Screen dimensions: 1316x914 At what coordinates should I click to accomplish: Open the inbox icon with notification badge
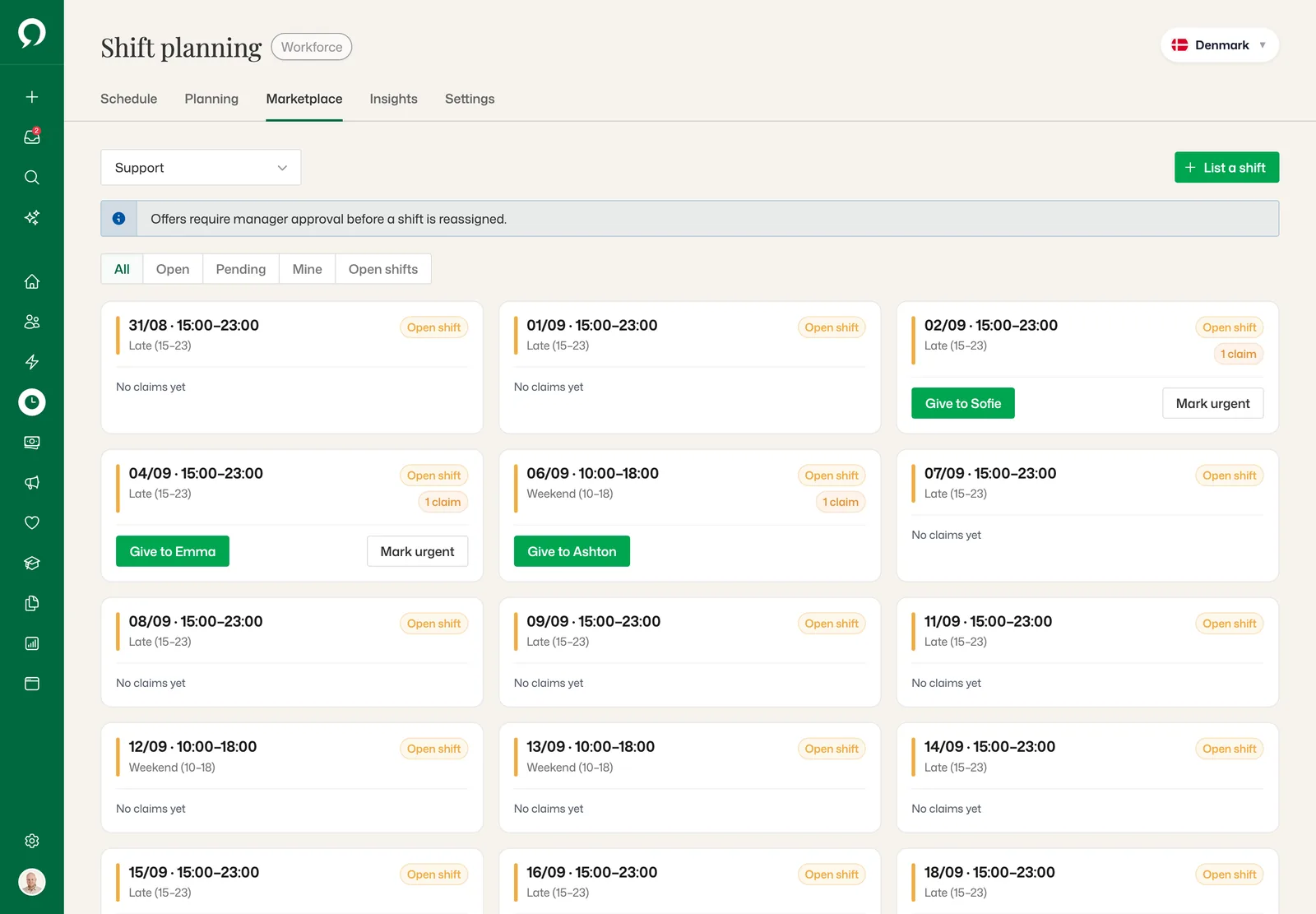point(32,137)
